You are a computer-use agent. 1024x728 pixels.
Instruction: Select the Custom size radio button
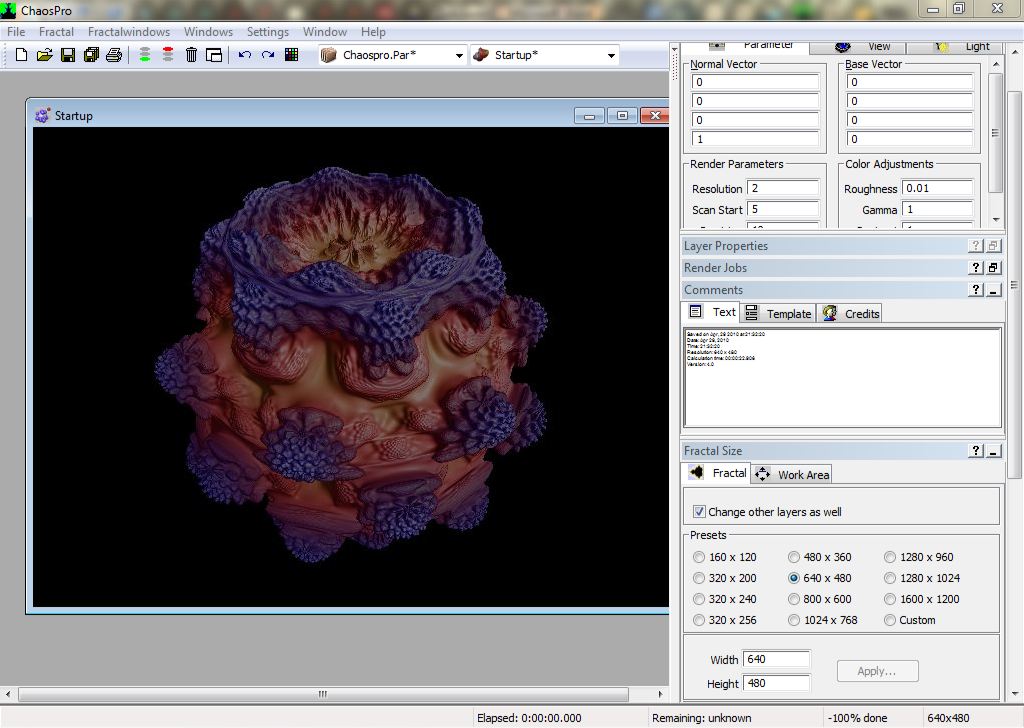(x=890, y=620)
